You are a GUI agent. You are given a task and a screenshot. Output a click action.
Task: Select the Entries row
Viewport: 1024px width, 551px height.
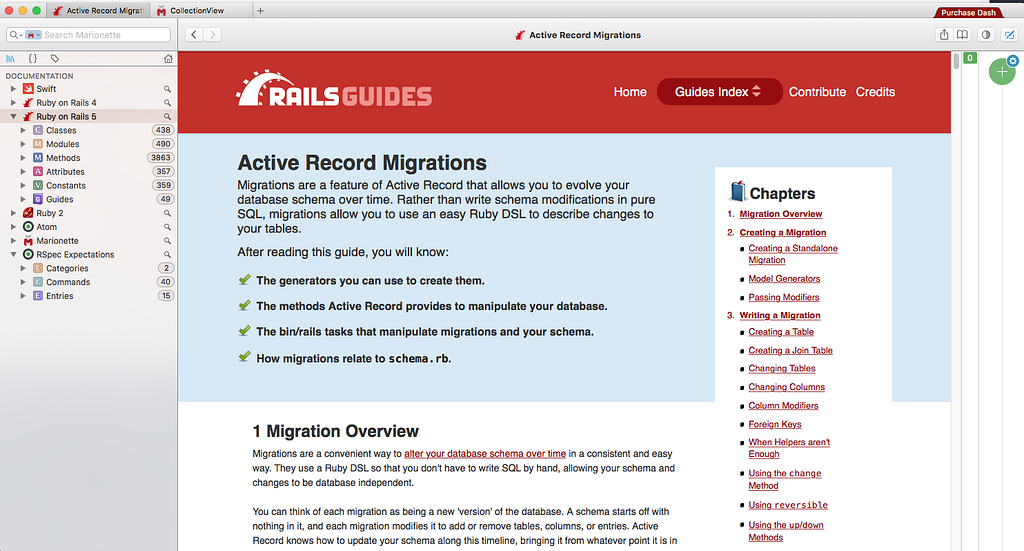pos(88,296)
